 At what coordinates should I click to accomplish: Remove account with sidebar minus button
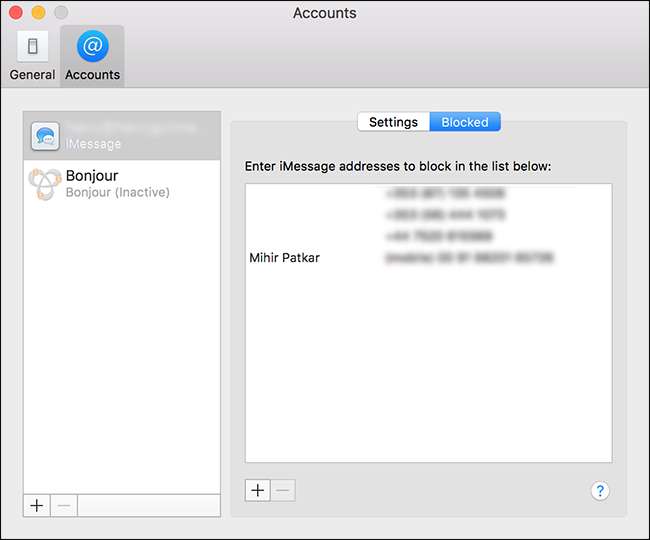coord(64,506)
